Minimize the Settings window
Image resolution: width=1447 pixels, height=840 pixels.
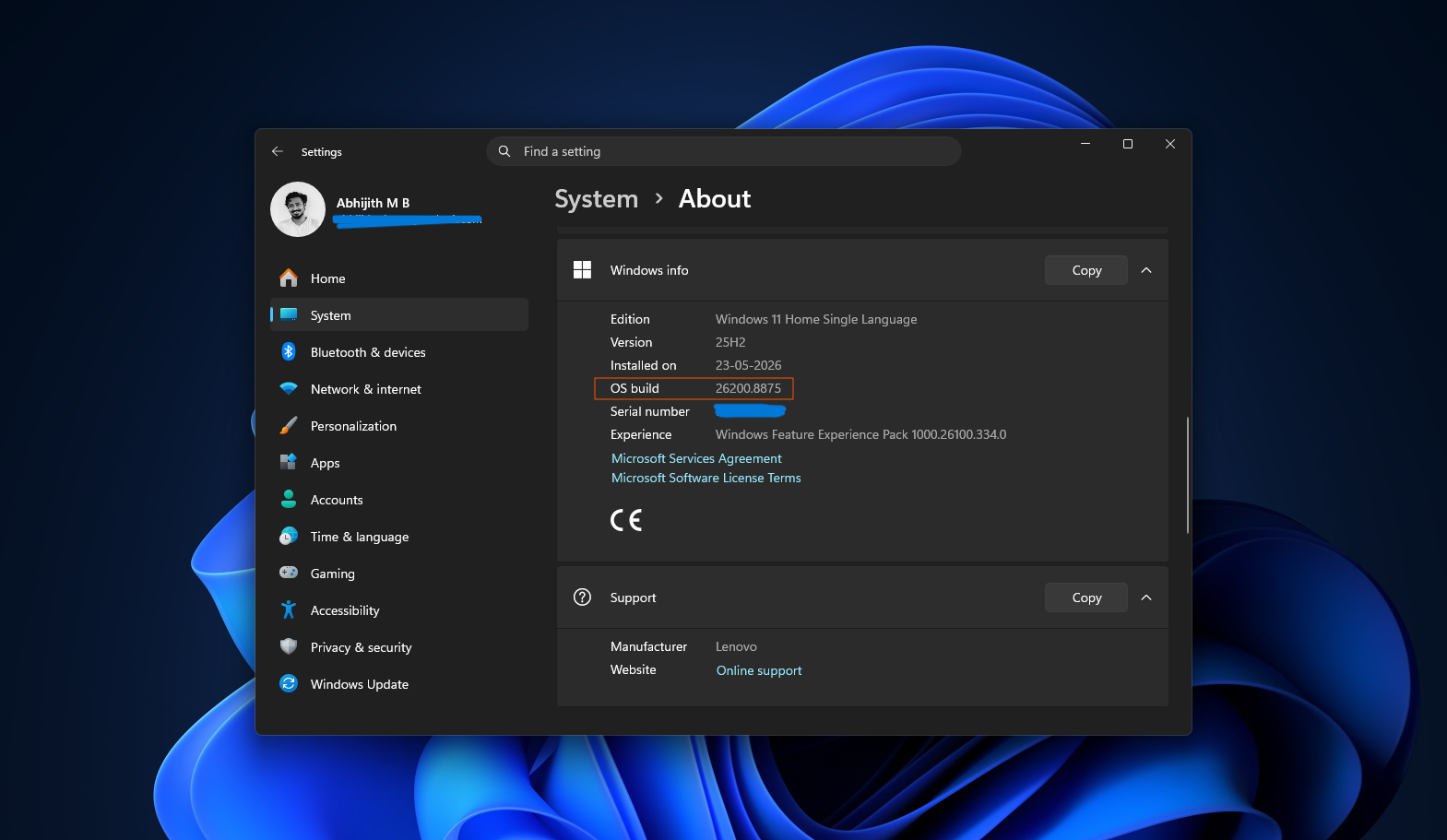tap(1085, 144)
